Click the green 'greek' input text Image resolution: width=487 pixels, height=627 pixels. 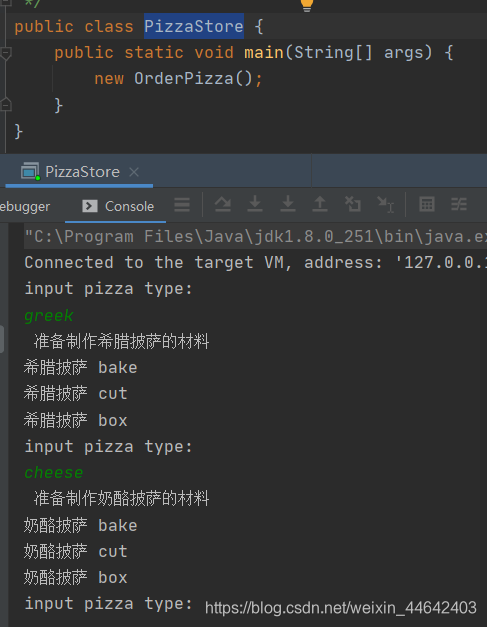pos(49,316)
